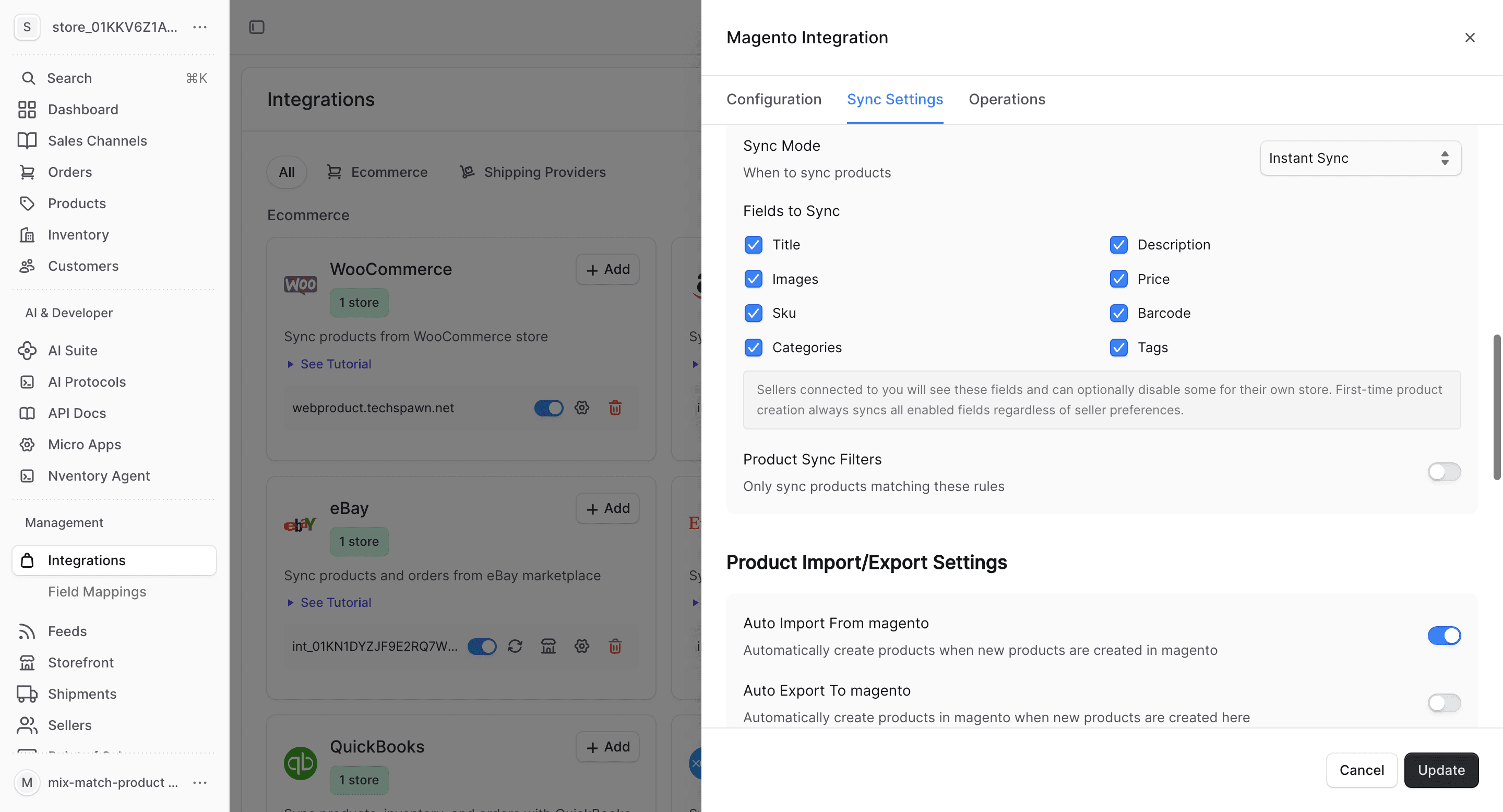Uncheck the Sku field checkbox
The width and height of the screenshot is (1503, 812).
[753, 313]
